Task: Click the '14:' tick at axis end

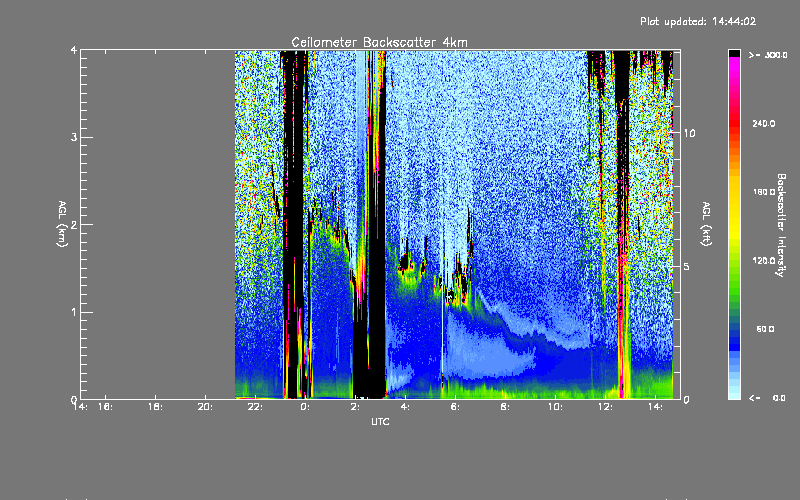Action: (x=655, y=407)
